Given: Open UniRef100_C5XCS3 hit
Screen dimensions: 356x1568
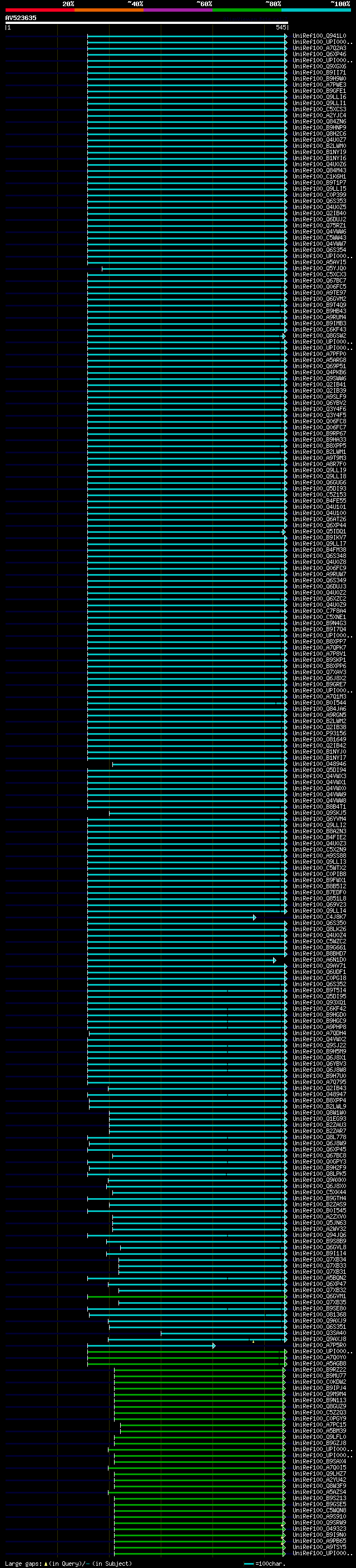Looking at the screenshot, I should coord(319,110).
